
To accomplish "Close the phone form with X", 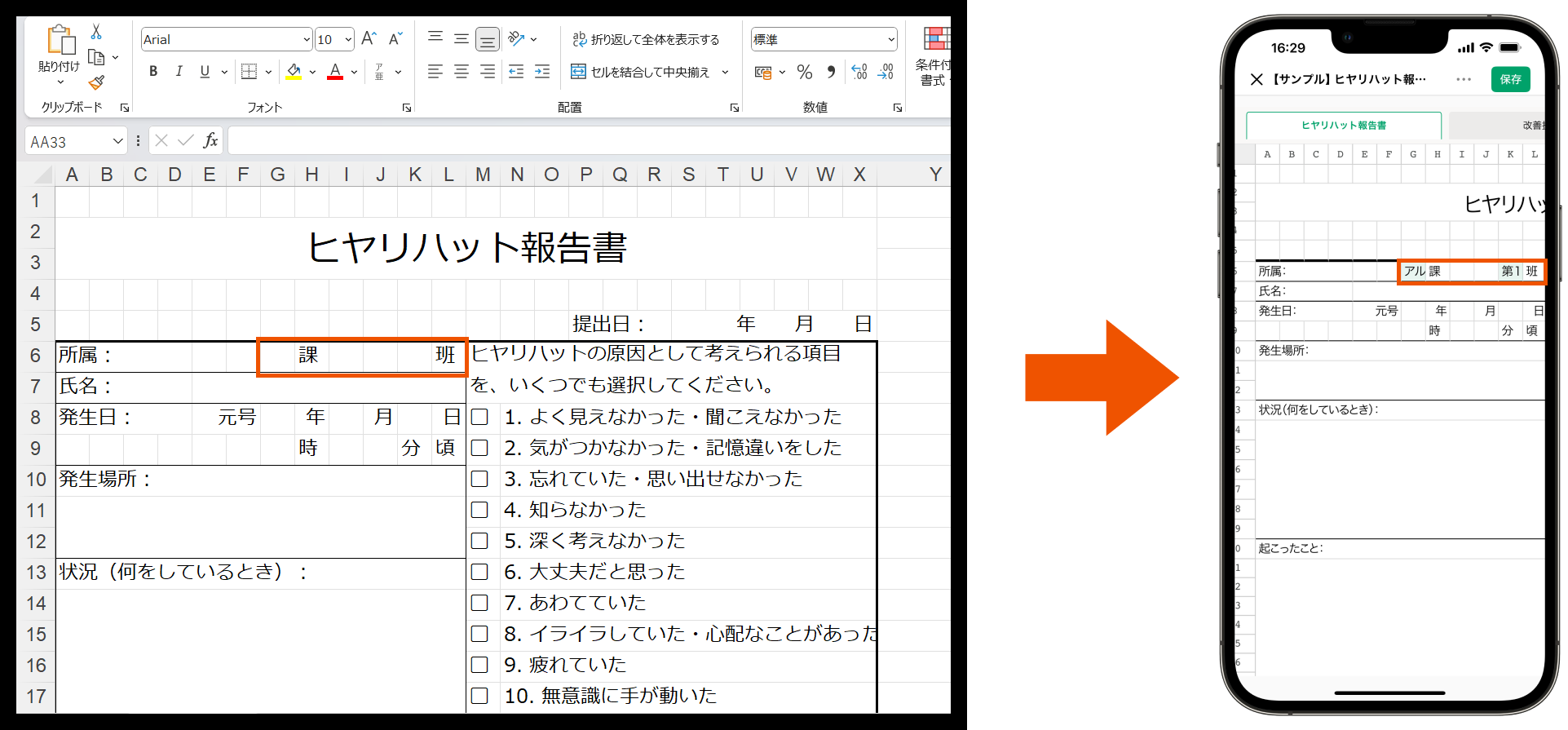I will 1257,79.
